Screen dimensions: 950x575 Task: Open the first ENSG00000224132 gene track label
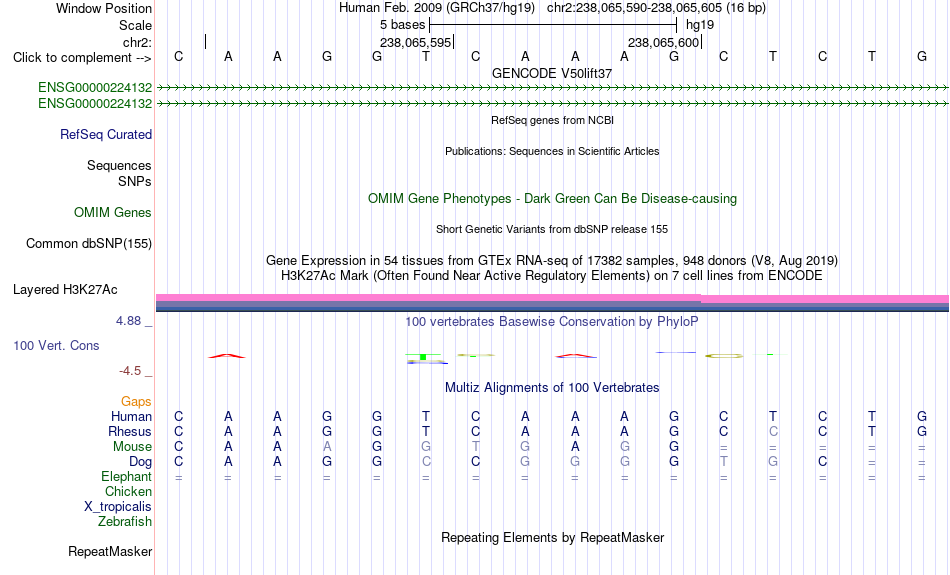click(x=95, y=87)
